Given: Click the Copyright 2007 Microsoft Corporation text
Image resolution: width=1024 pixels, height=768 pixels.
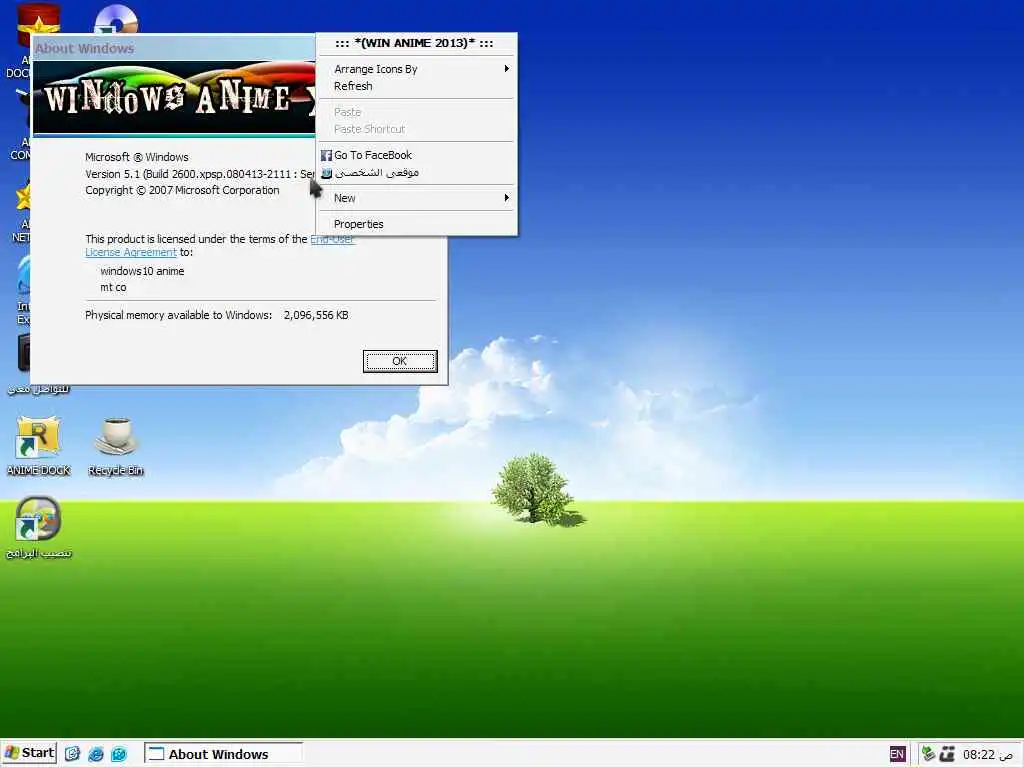Looking at the screenshot, I should [182, 191].
